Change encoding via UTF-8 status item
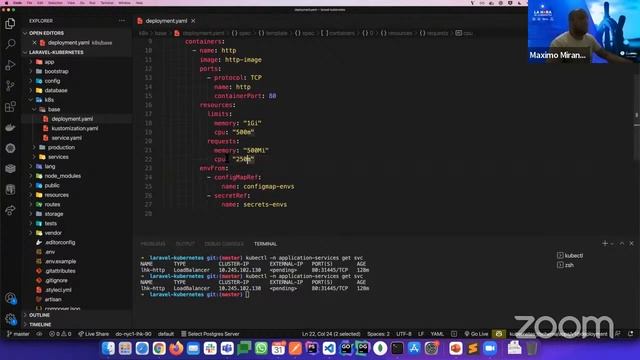The image size is (640, 360). click(404, 334)
